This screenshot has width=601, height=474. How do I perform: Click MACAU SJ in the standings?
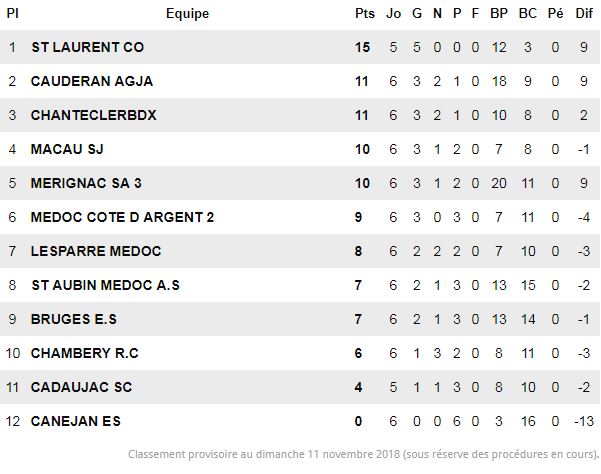(67, 149)
